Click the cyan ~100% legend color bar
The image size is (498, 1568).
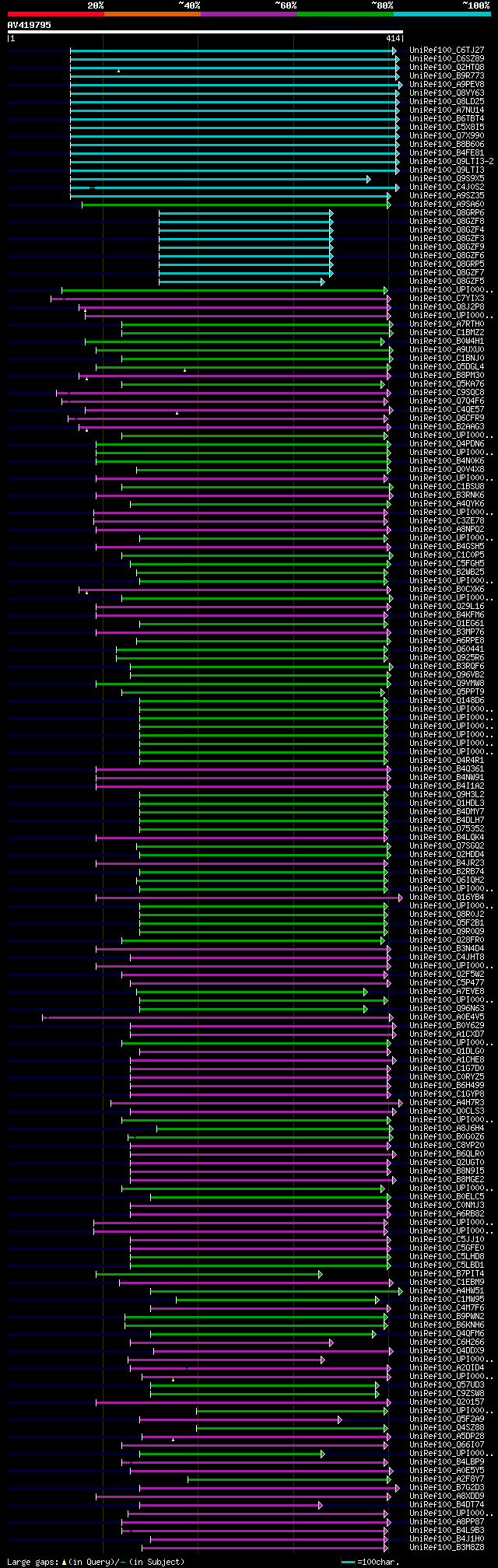tap(441, 13)
